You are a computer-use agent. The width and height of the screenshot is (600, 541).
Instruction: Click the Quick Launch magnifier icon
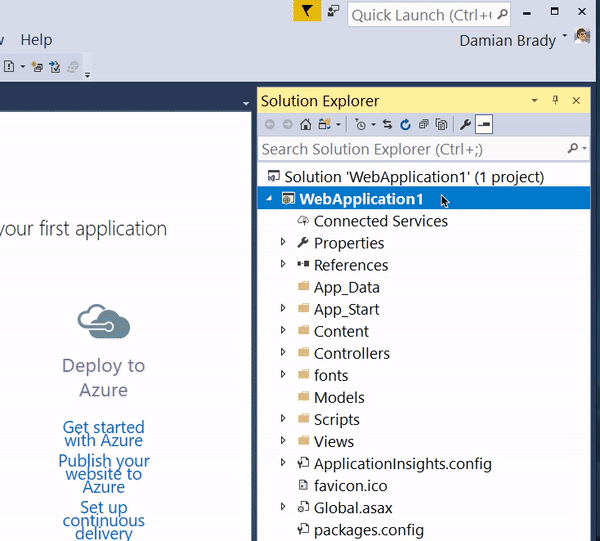(x=502, y=15)
